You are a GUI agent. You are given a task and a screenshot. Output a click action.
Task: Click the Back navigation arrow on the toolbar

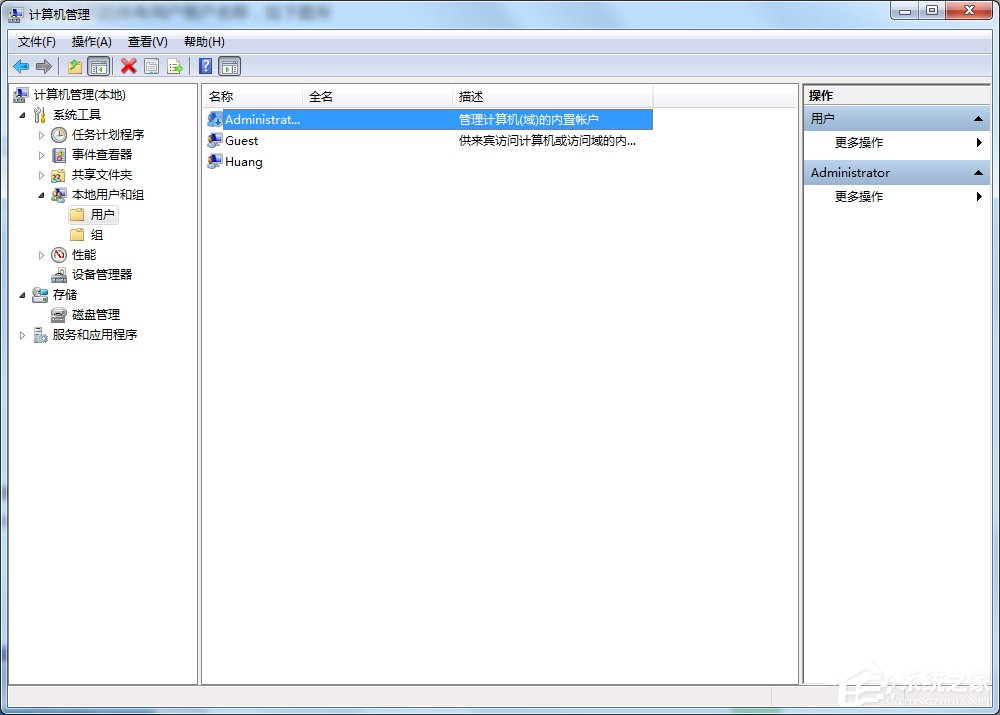[21, 66]
